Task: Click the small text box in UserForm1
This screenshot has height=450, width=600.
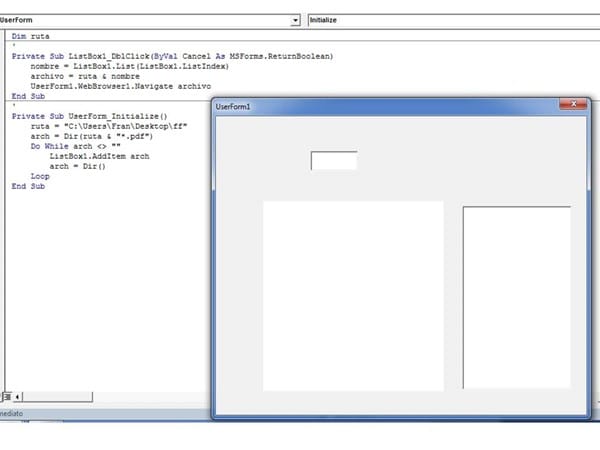Action: (334, 161)
